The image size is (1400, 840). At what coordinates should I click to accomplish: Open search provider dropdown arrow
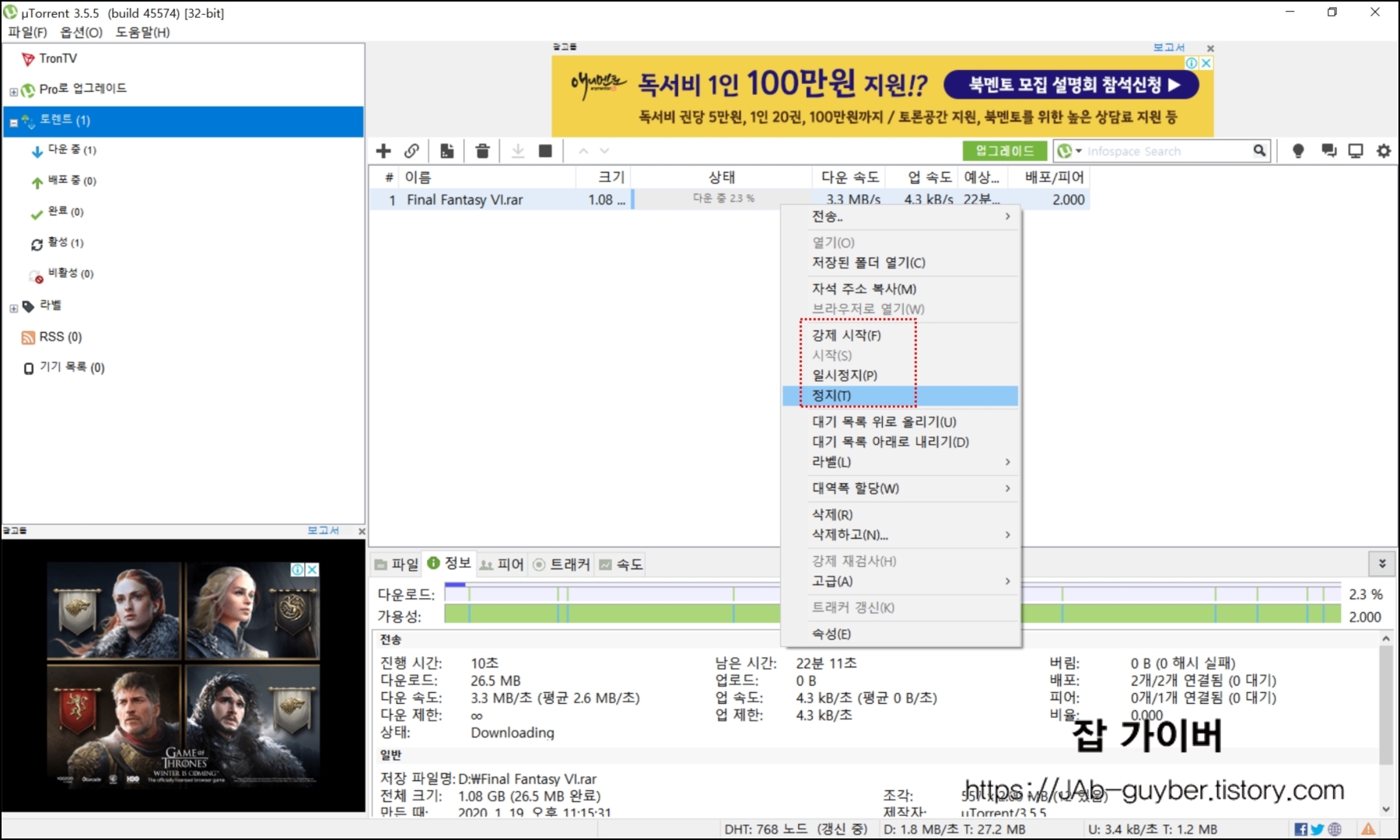(x=1080, y=151)
